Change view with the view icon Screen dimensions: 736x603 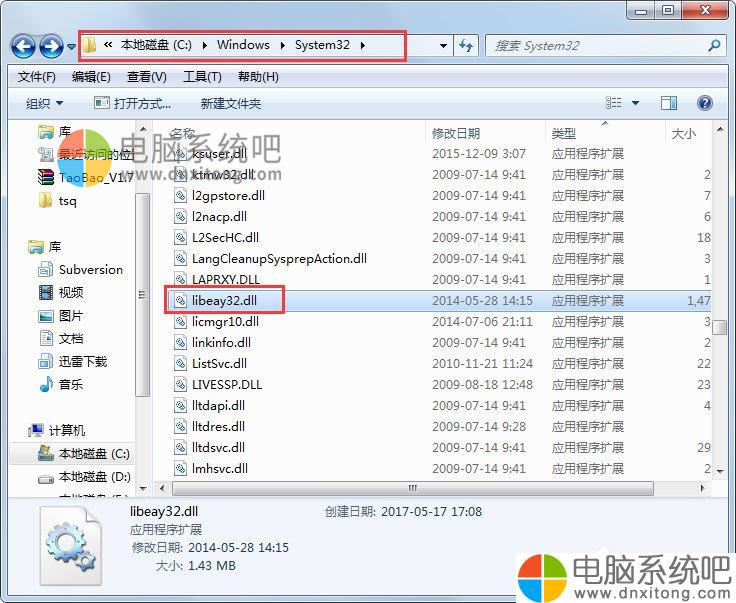tap(613, 103)
